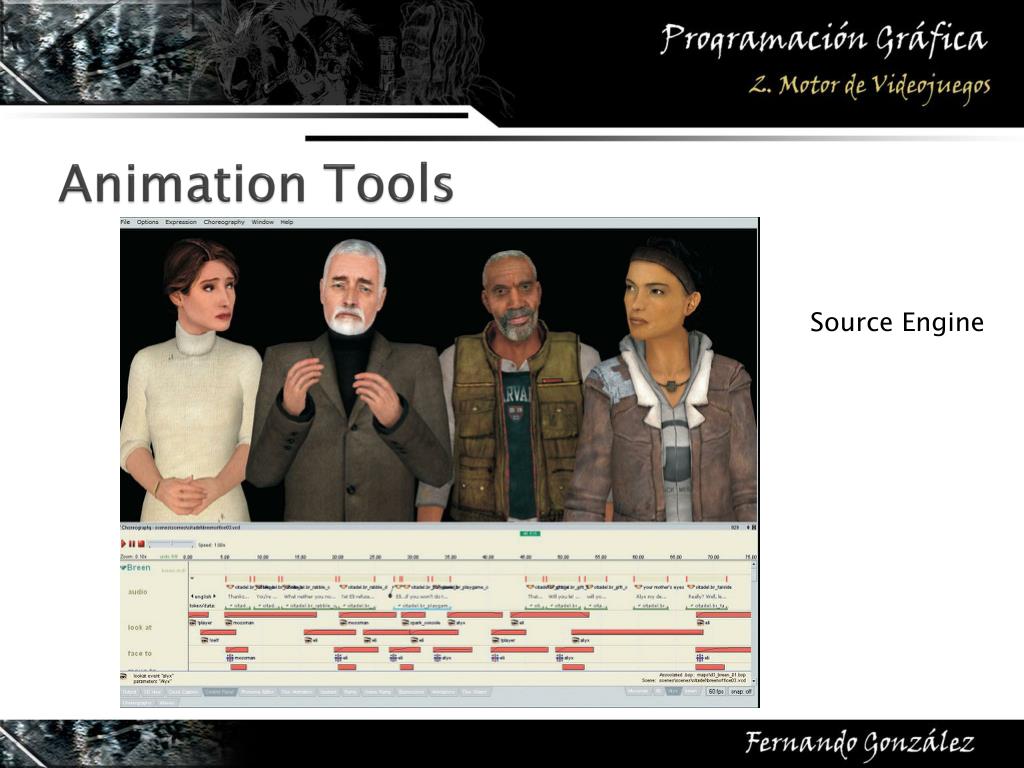Select the Mossman model tab
Image resolution: width=1024 pixels, height=768 pixels.
637,691
